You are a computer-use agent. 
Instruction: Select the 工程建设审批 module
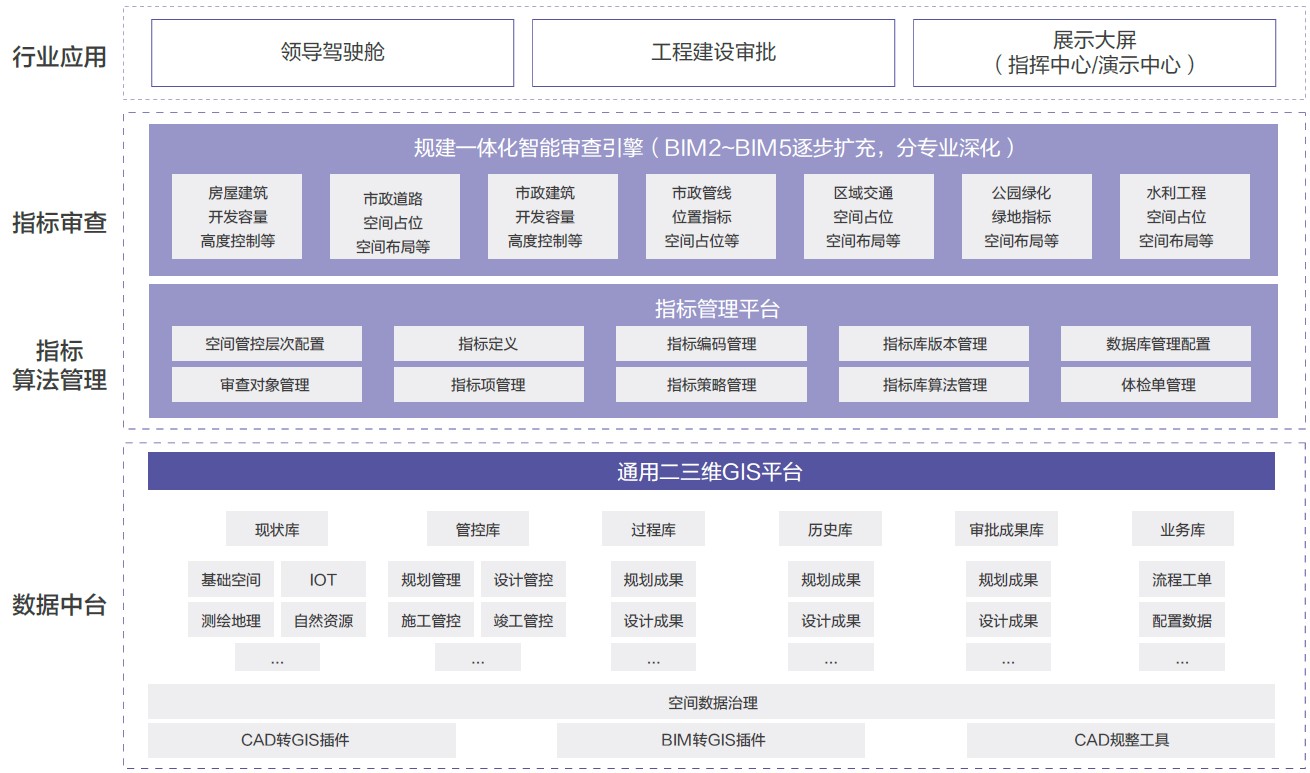[x=713, y=53]
